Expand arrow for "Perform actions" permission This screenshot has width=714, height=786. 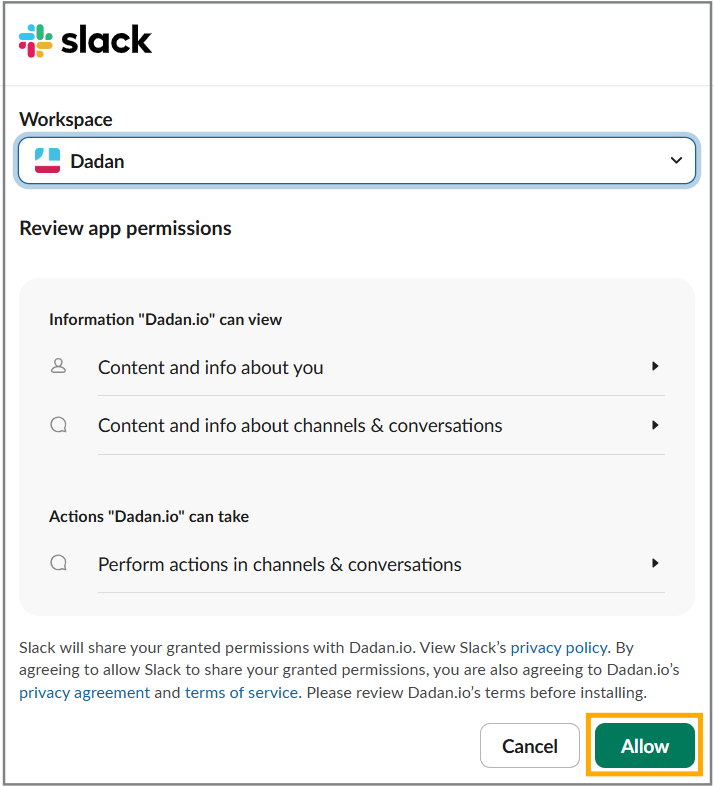point(655,564)
